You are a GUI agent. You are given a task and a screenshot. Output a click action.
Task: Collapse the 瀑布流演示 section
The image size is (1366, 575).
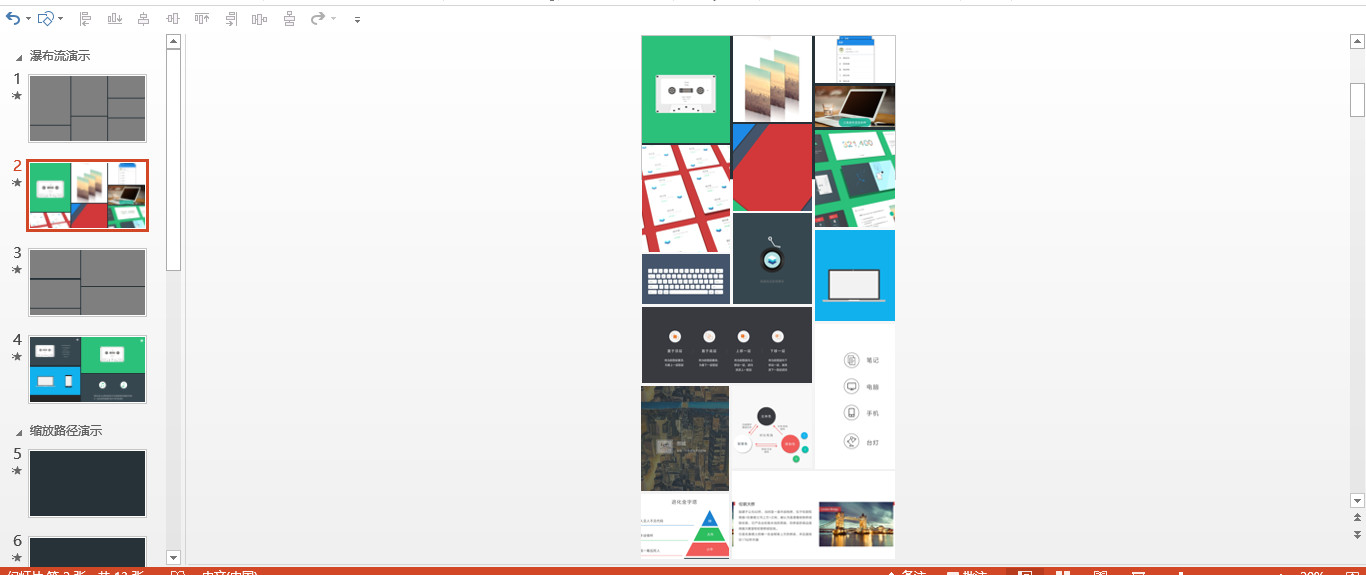click(x=19, y=57)
